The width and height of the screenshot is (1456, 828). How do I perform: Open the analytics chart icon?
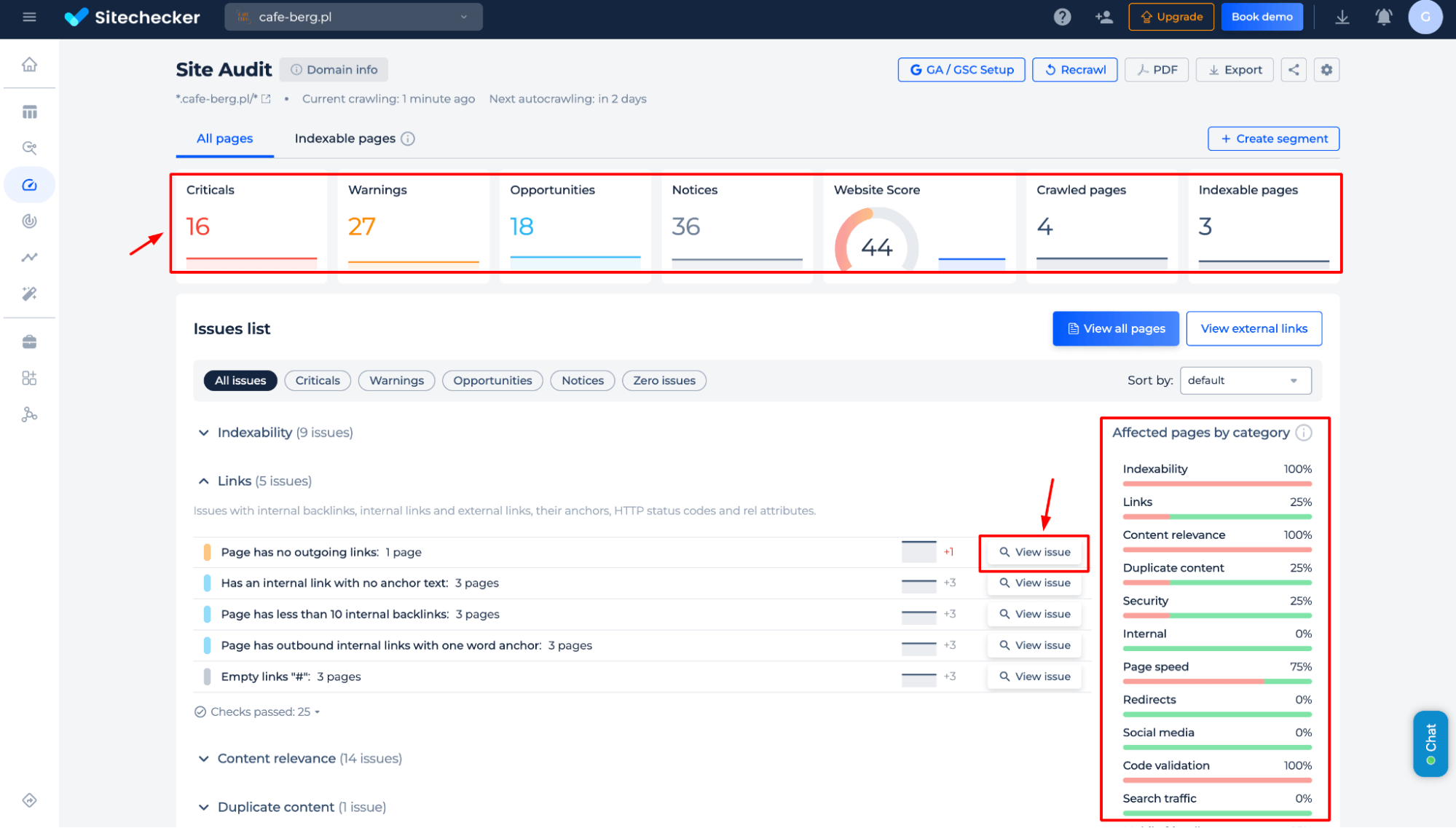(x=30, y=258)
